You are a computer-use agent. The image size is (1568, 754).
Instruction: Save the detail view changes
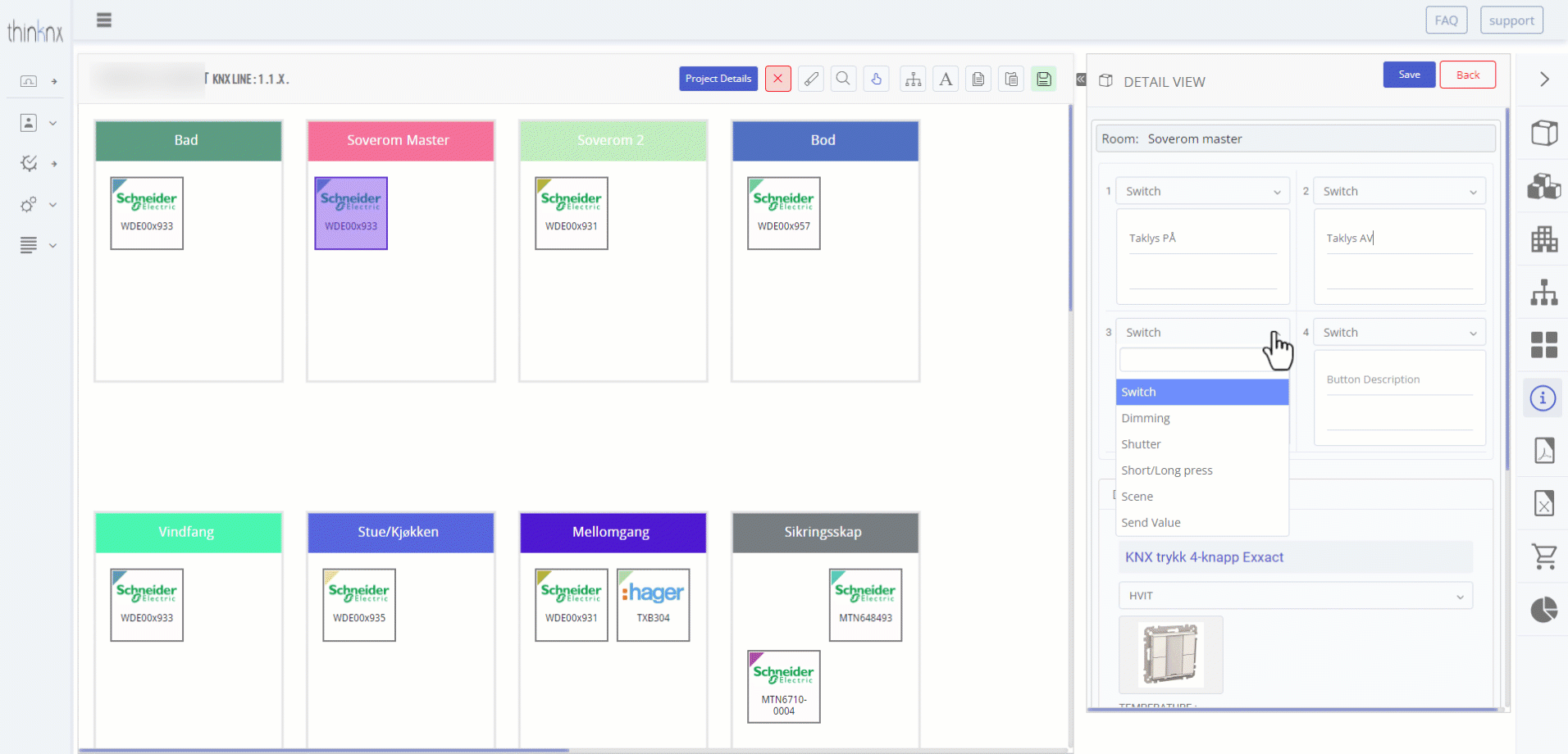click(1409, 75)
